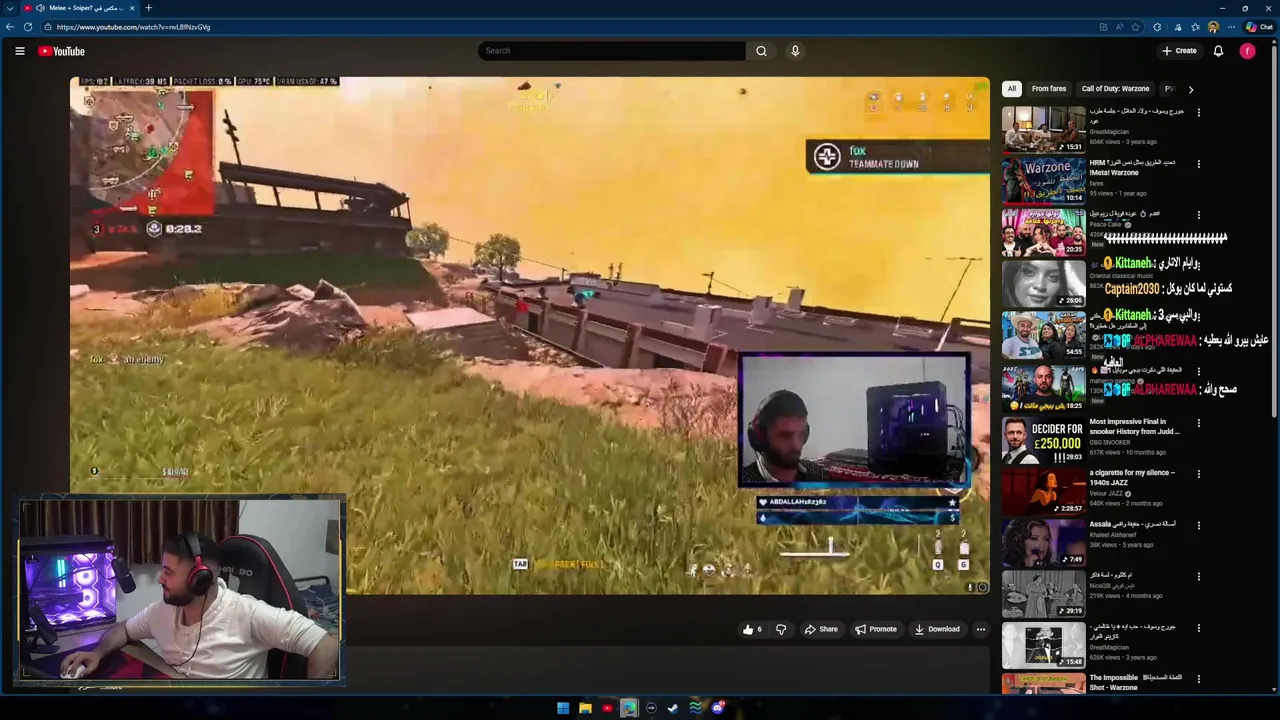Click the Promote button

(876, 629)
